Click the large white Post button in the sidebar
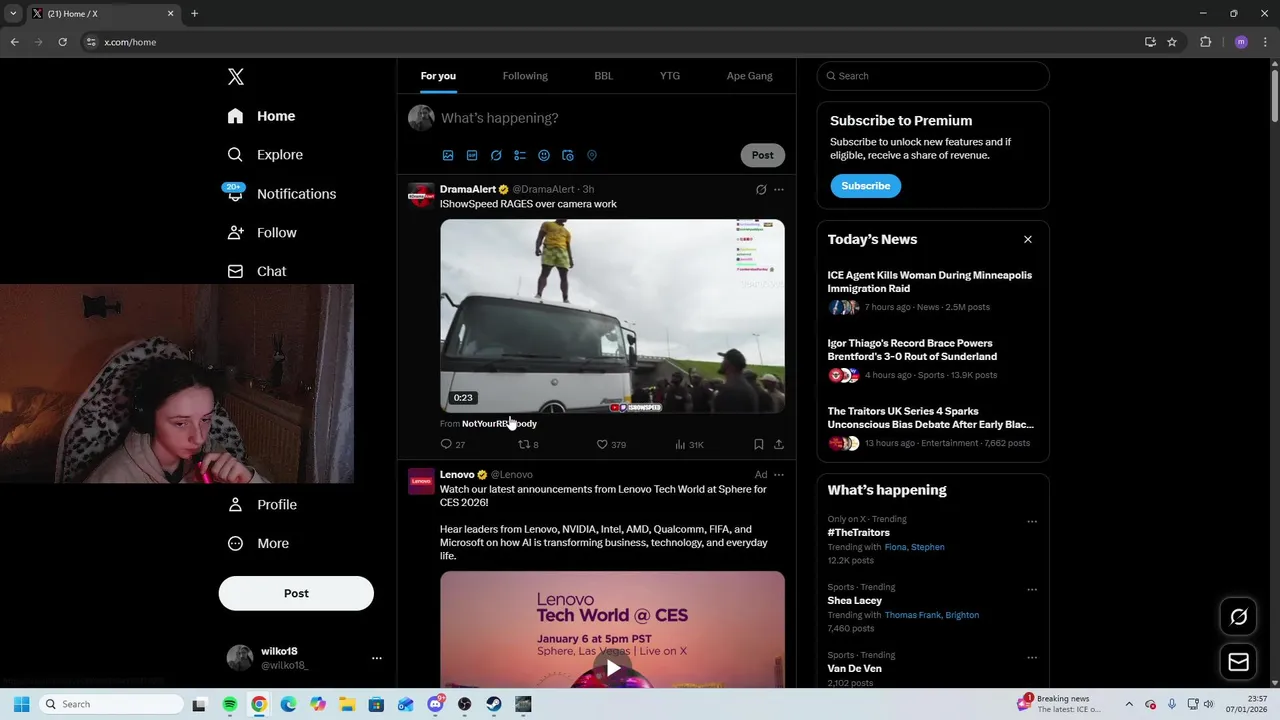This screenshot has width=1280, height=720. [296, 593]
